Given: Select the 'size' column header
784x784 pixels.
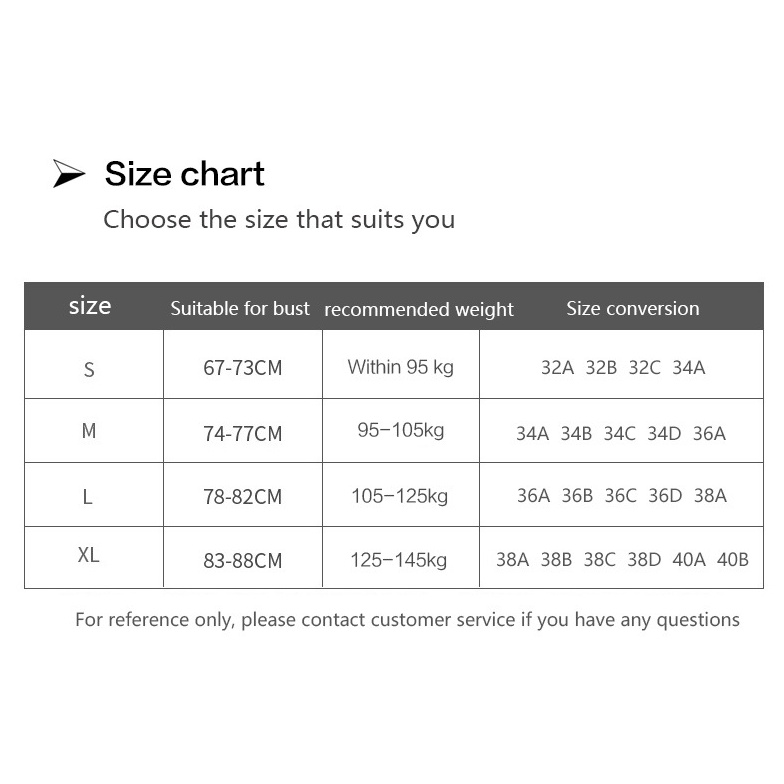Looking at the screenshot, I should (x=90, y=306).
